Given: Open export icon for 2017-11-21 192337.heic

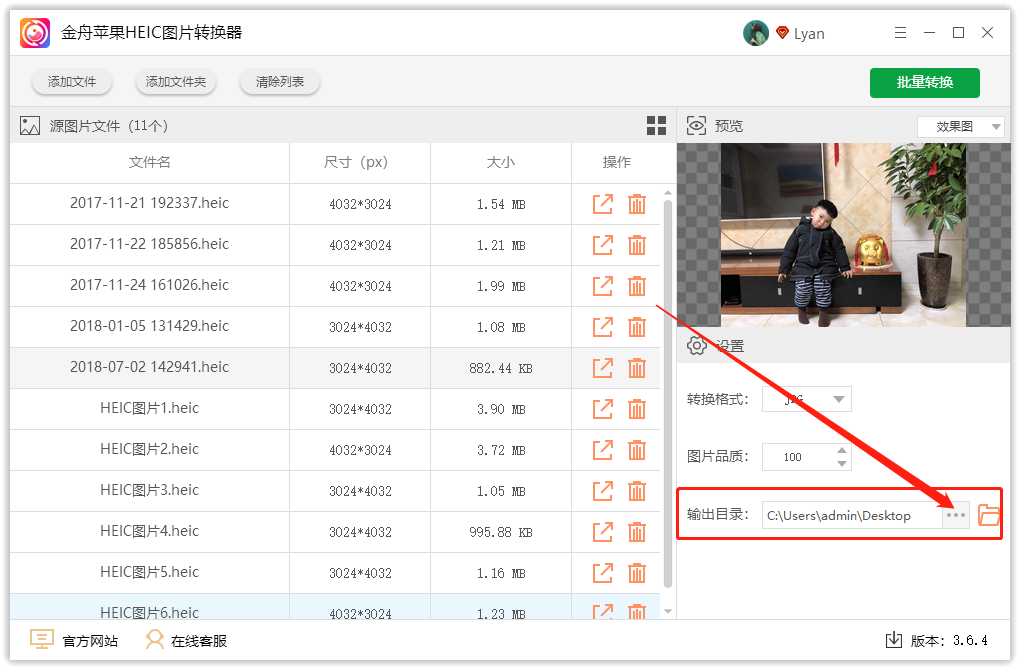Looking at the screenshot, I should (602, 204).
